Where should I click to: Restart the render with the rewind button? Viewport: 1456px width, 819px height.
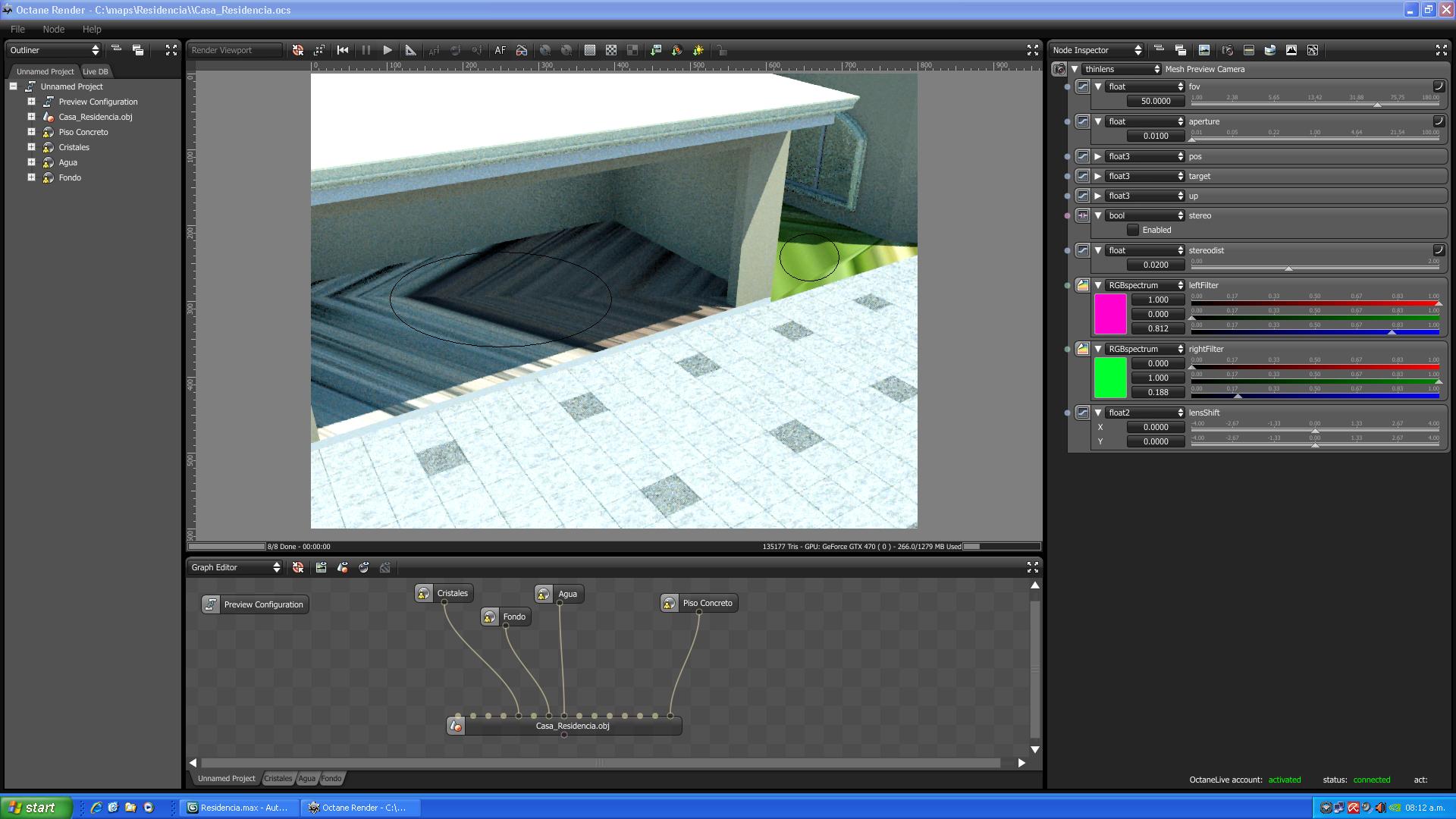[x=343, y=50]
